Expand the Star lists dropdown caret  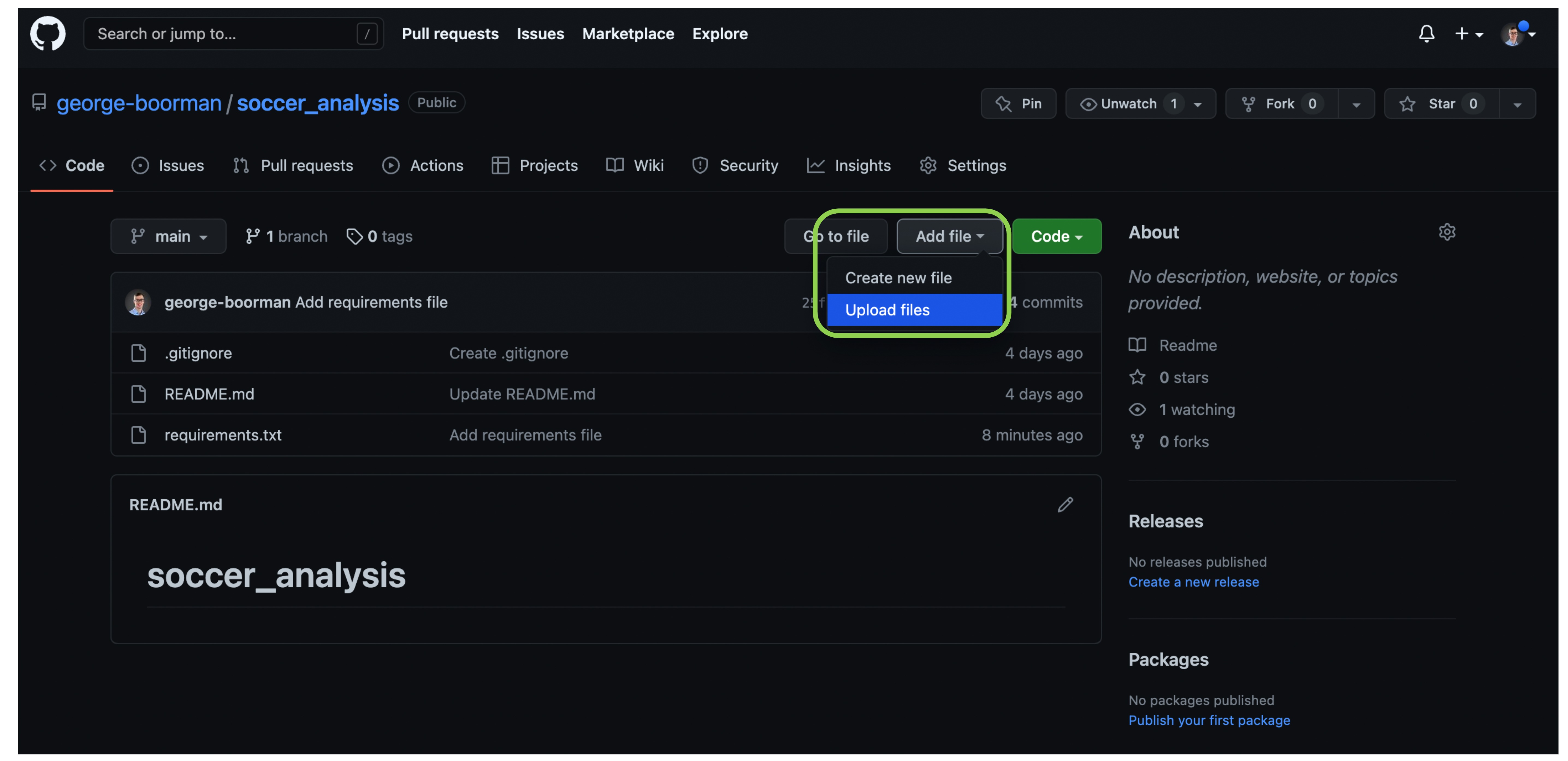tap(1517, 104)
